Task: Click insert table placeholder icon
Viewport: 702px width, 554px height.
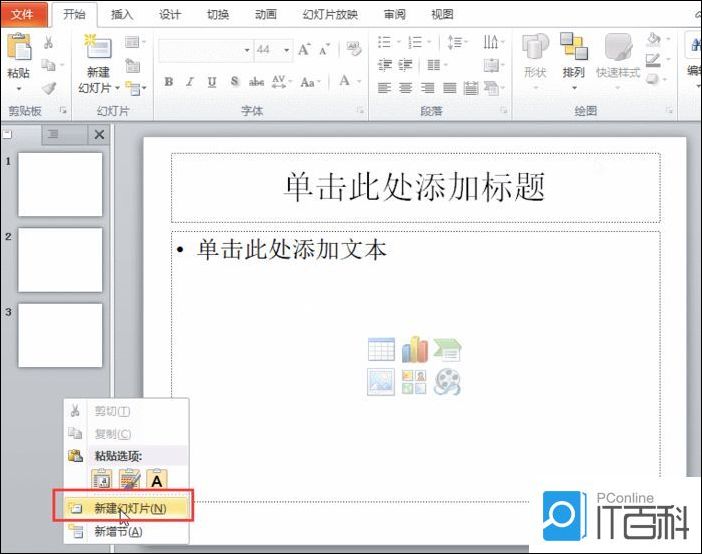Action: point(381,350)
